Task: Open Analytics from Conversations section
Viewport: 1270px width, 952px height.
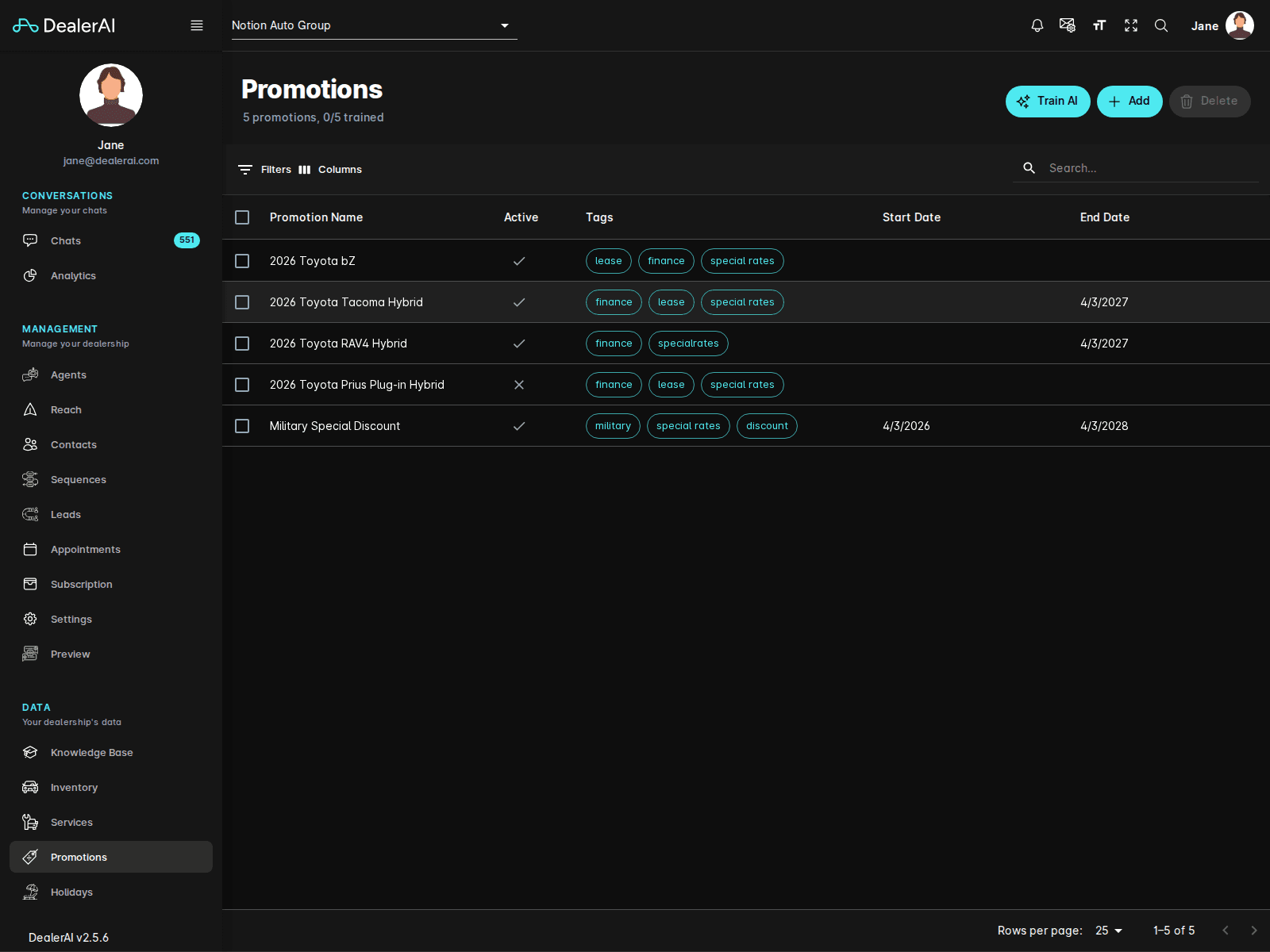Action: (73, 275)
